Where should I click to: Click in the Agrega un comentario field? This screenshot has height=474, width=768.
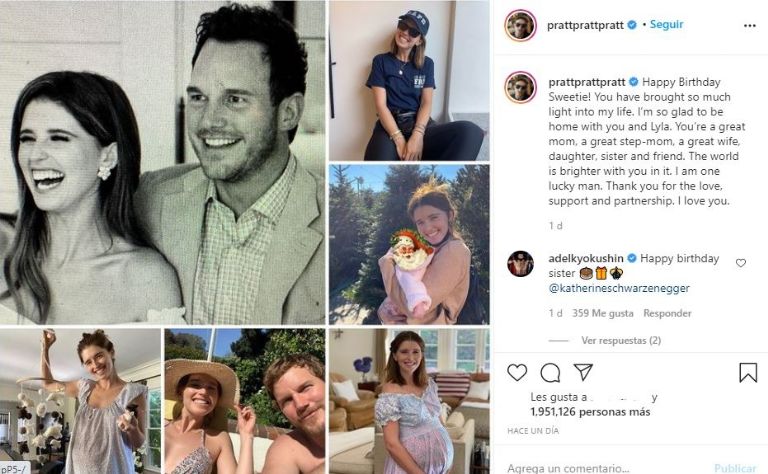pos(600,467)
